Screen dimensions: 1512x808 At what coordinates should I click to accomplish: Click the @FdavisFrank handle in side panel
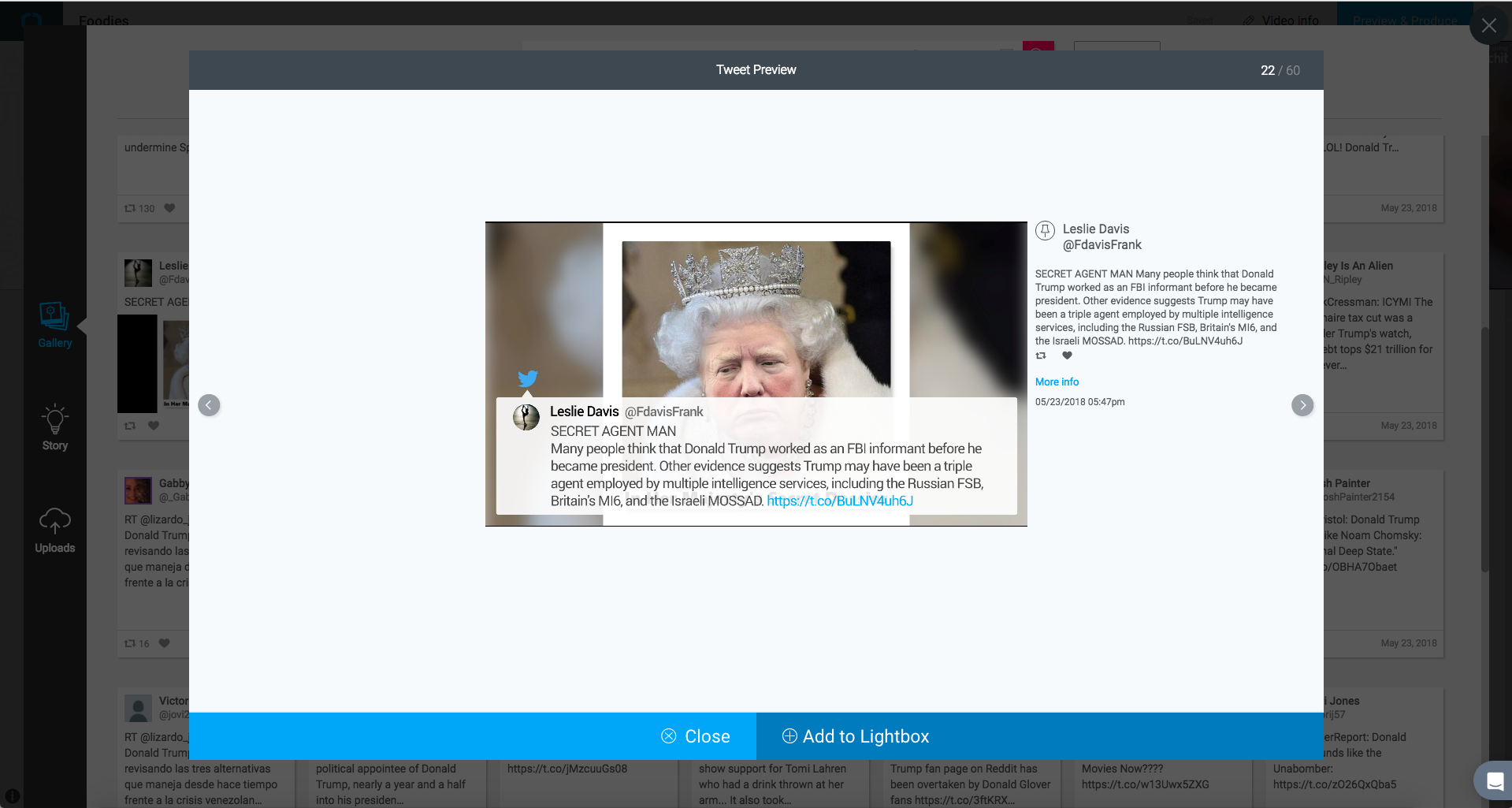(1101, 245)
